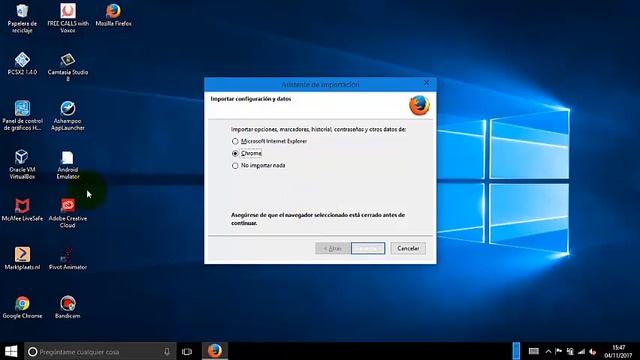Open PCSX2 1.4.0 desktop shortcut

[x=22, y=64]
